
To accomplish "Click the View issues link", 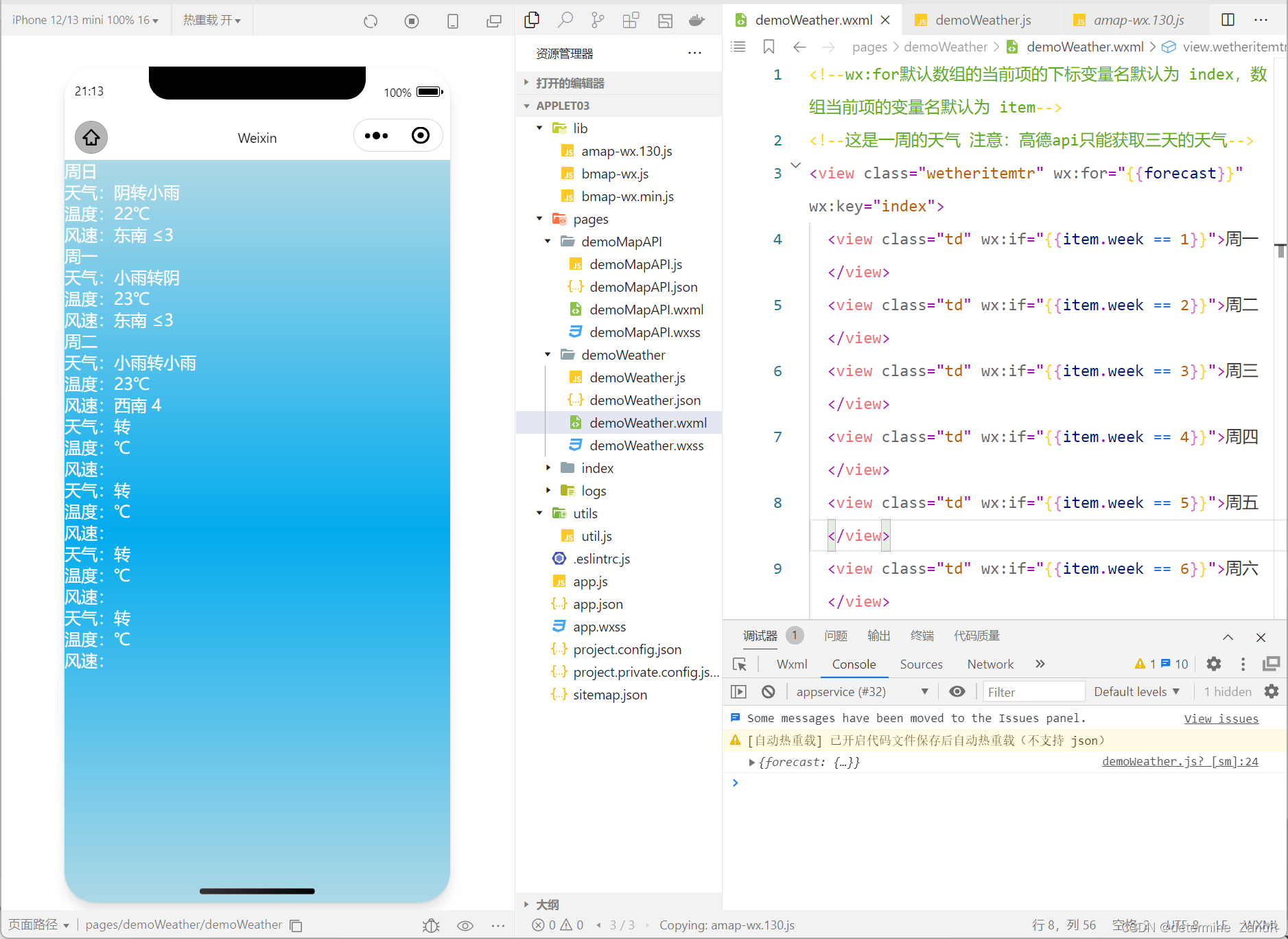I will [x=1221, y=719].
